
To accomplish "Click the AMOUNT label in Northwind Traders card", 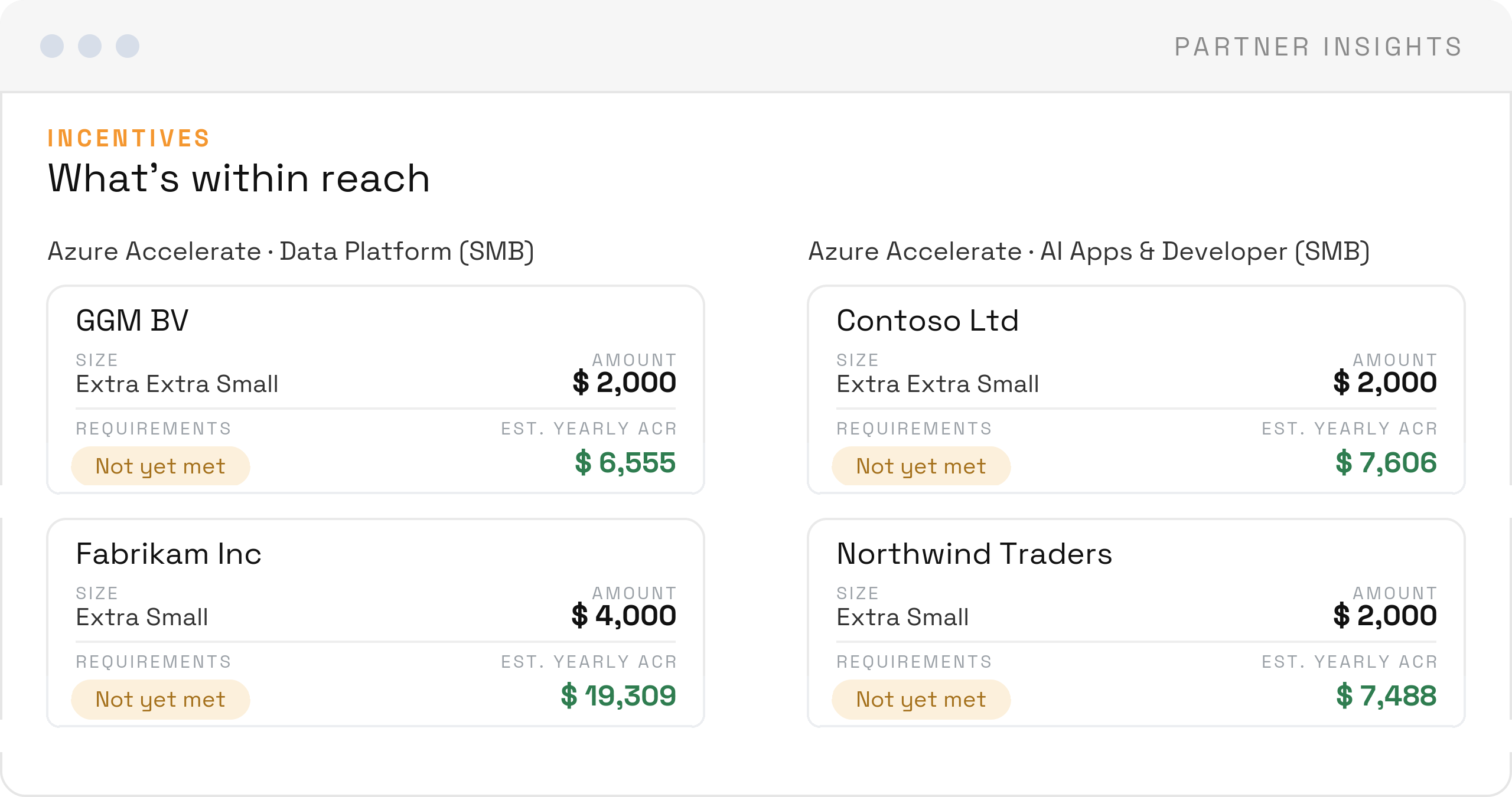I will tap(1395, 593).
